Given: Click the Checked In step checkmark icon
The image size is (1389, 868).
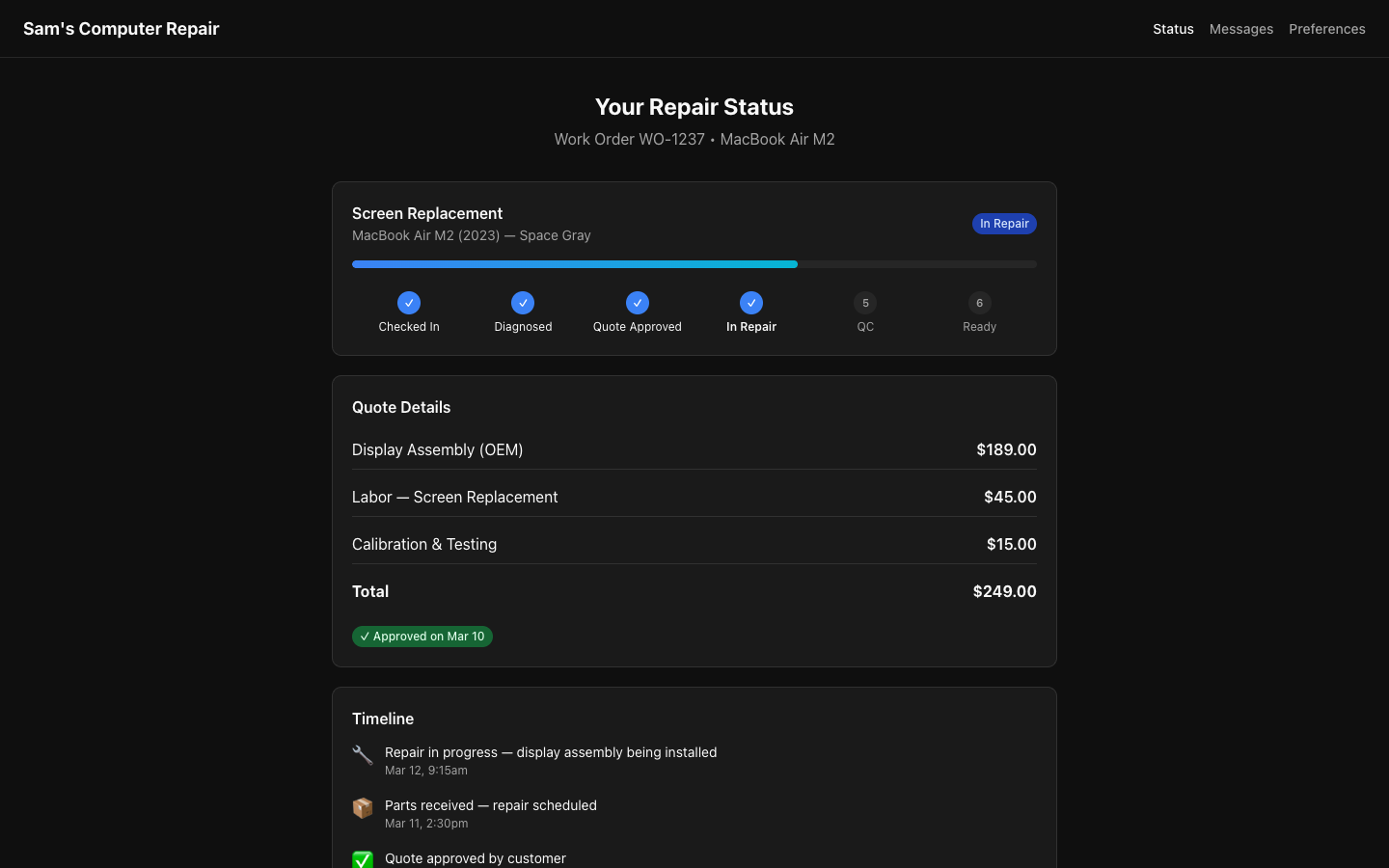Looking at the screenshot, I should [x=409, y=303].
